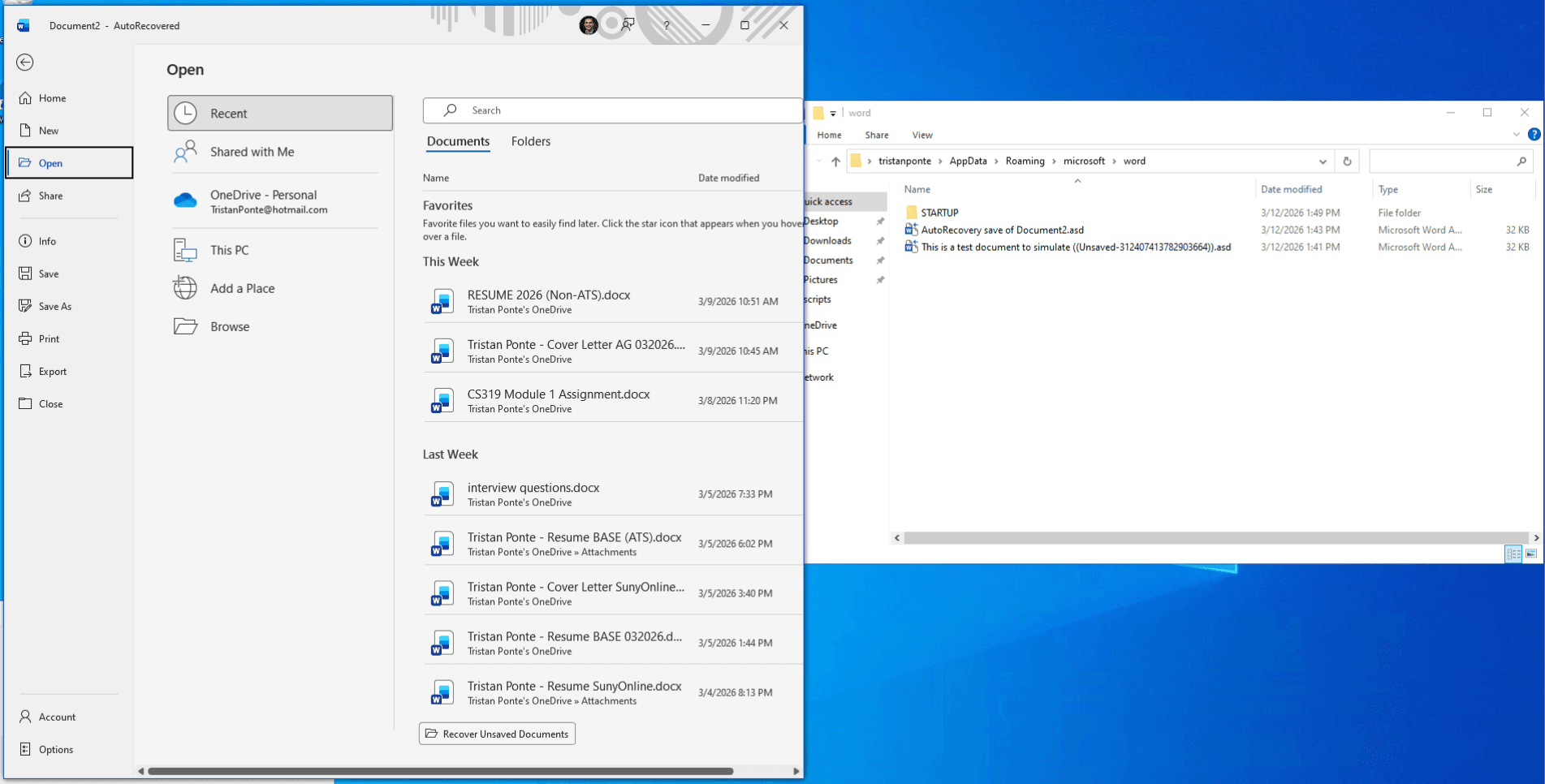Unpin Desktop from Quick access

tap(880, 222)
